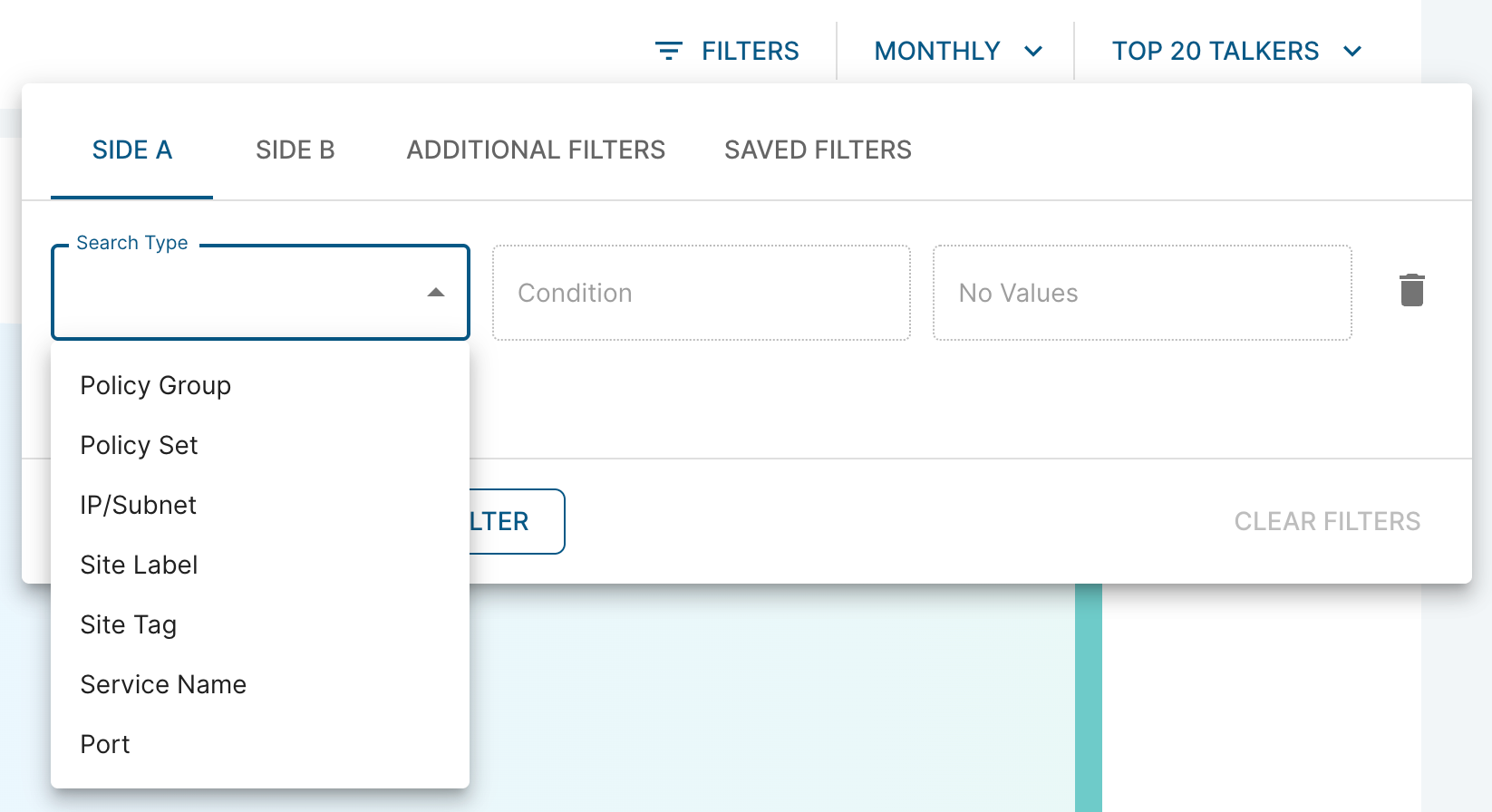
Task: Select Site Label option
Action: point(260,565)
